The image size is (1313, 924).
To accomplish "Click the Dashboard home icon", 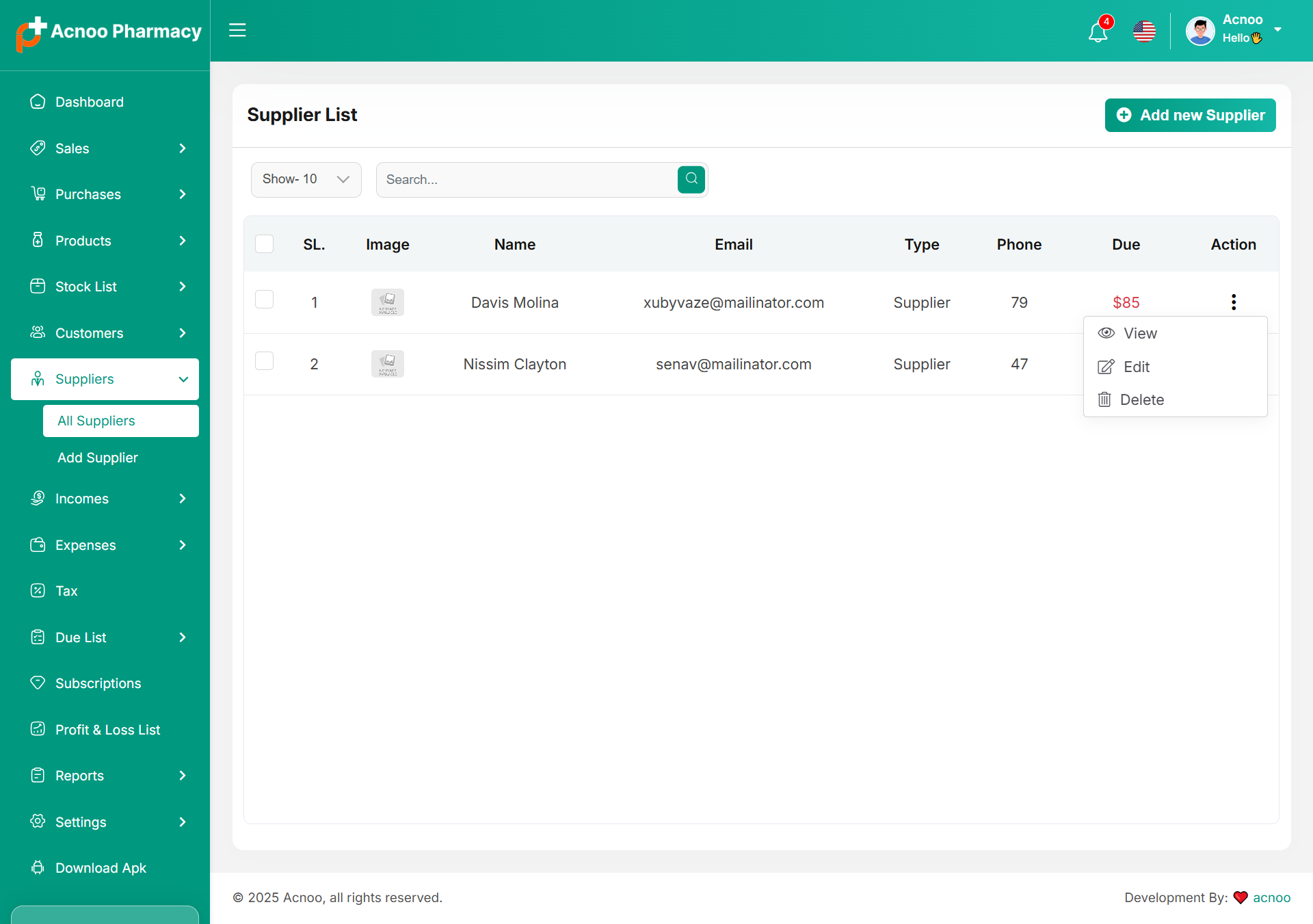I will click(x=38, y=102).
